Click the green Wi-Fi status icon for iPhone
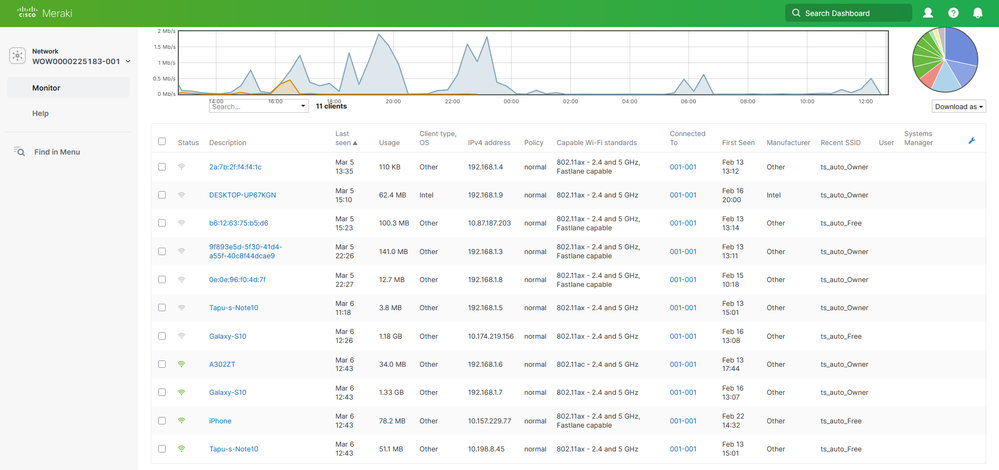The height and width of the screenshot is (470, 999). pos(181,421)
